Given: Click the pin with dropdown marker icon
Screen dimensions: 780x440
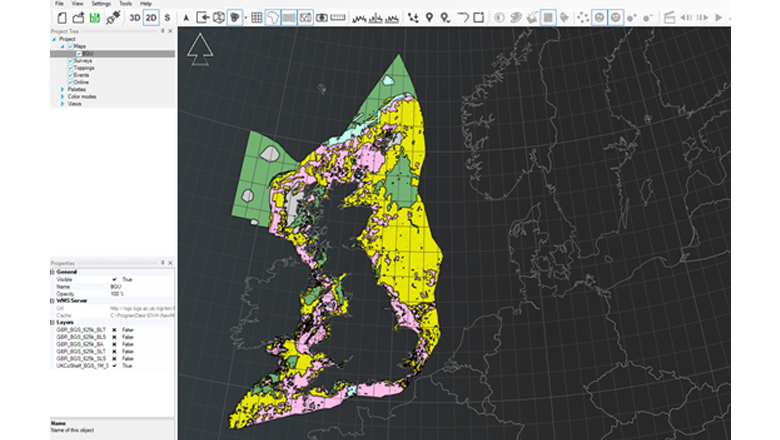Looking at the screenshot, I should (445, 18).
